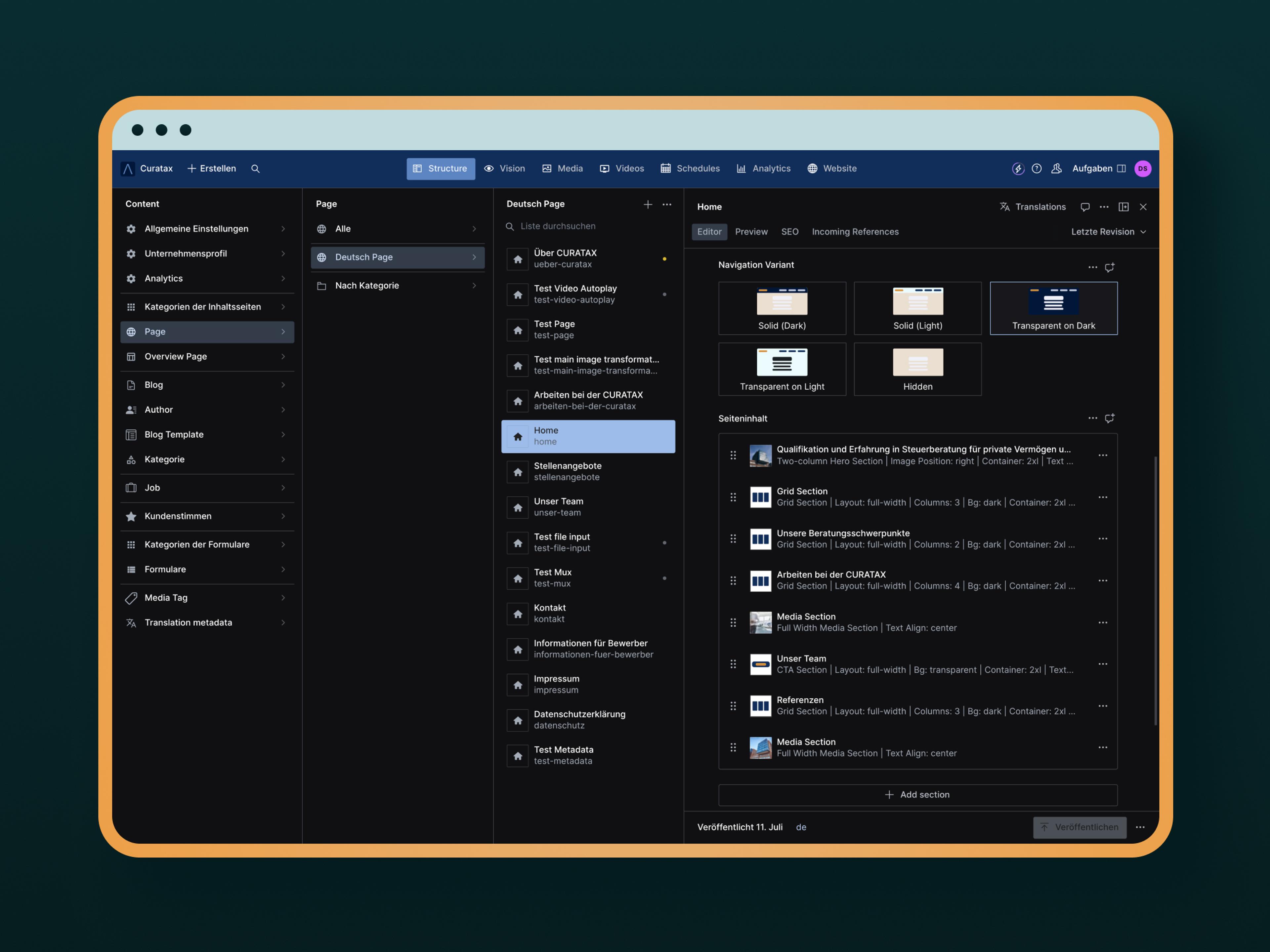Open options for Unser Team section
Screen dimensions: 1270x952
[1102, 664]
